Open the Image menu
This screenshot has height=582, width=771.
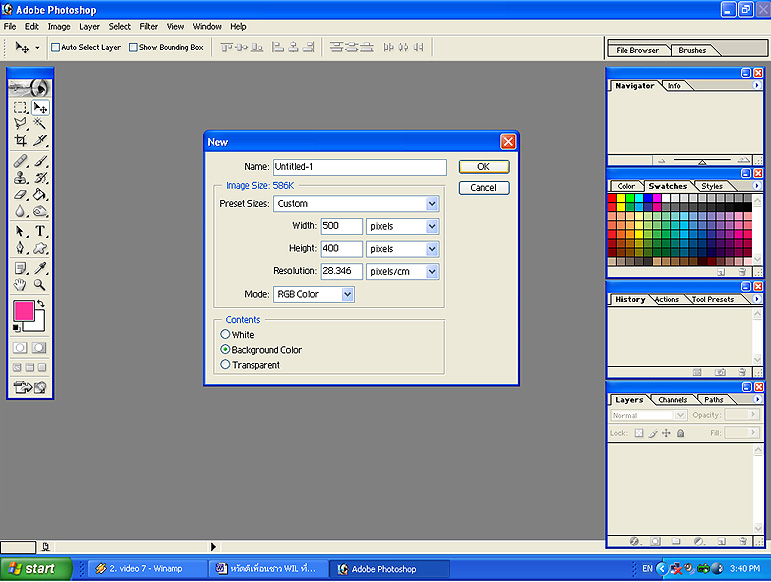(x=59, y=27)
